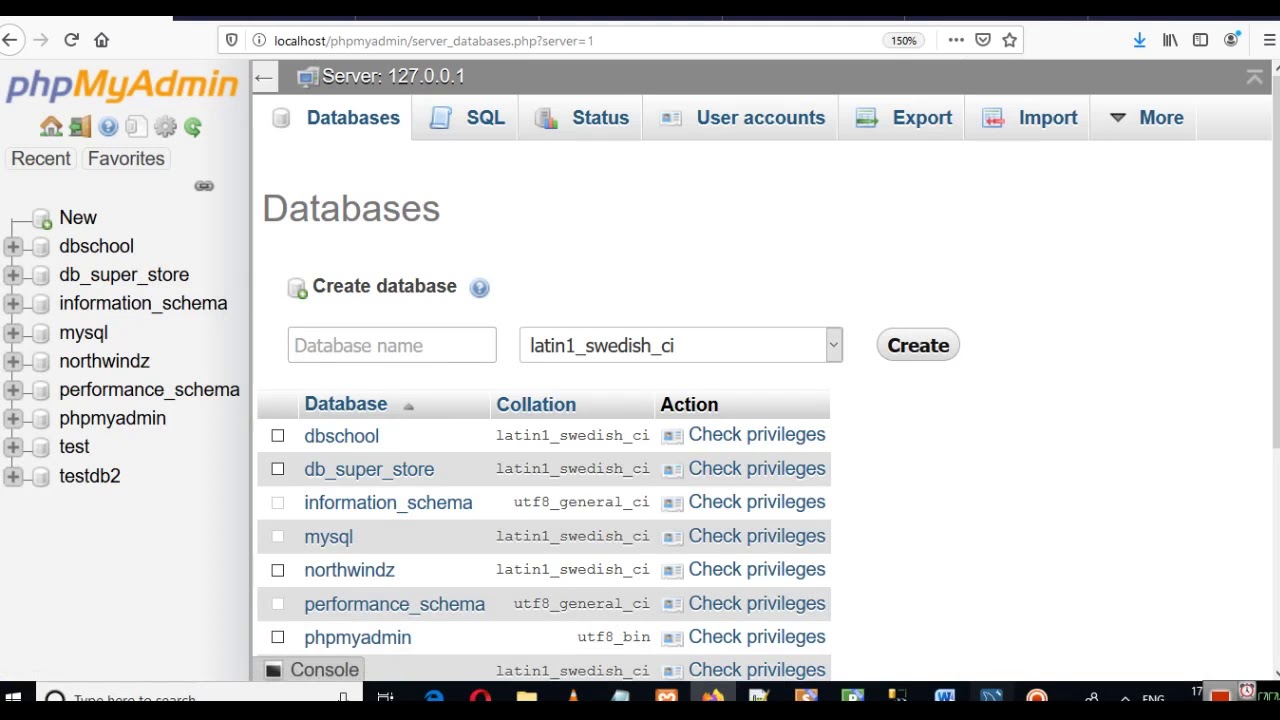This screenshot has height=720, width=1280.
Task: Open the collation dropdown latin1_swedish_ci
Action: coord(681,345)
